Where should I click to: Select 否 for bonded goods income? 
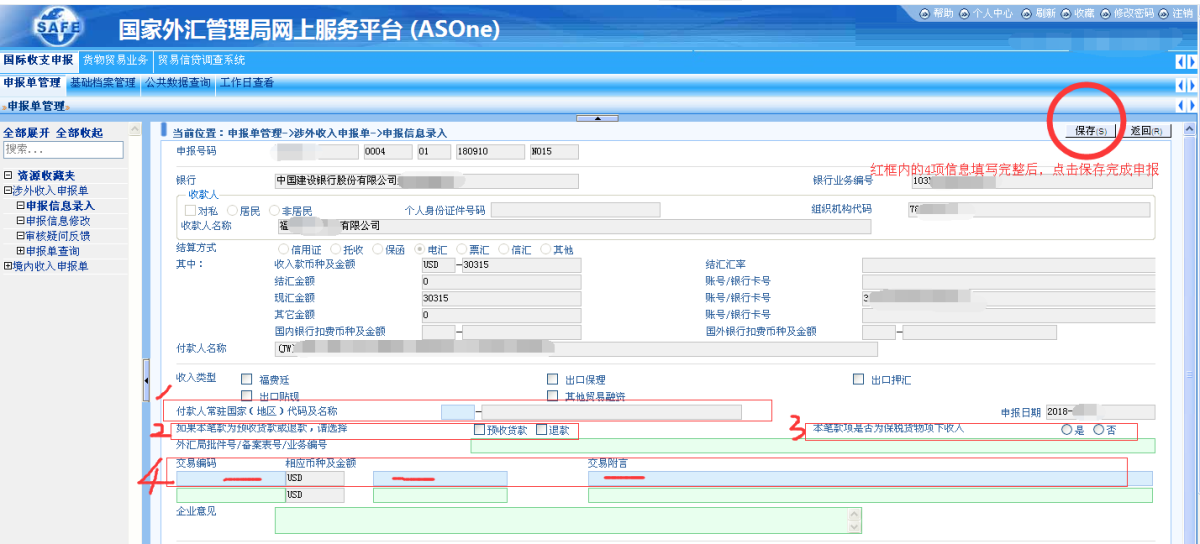[1099, 430]
